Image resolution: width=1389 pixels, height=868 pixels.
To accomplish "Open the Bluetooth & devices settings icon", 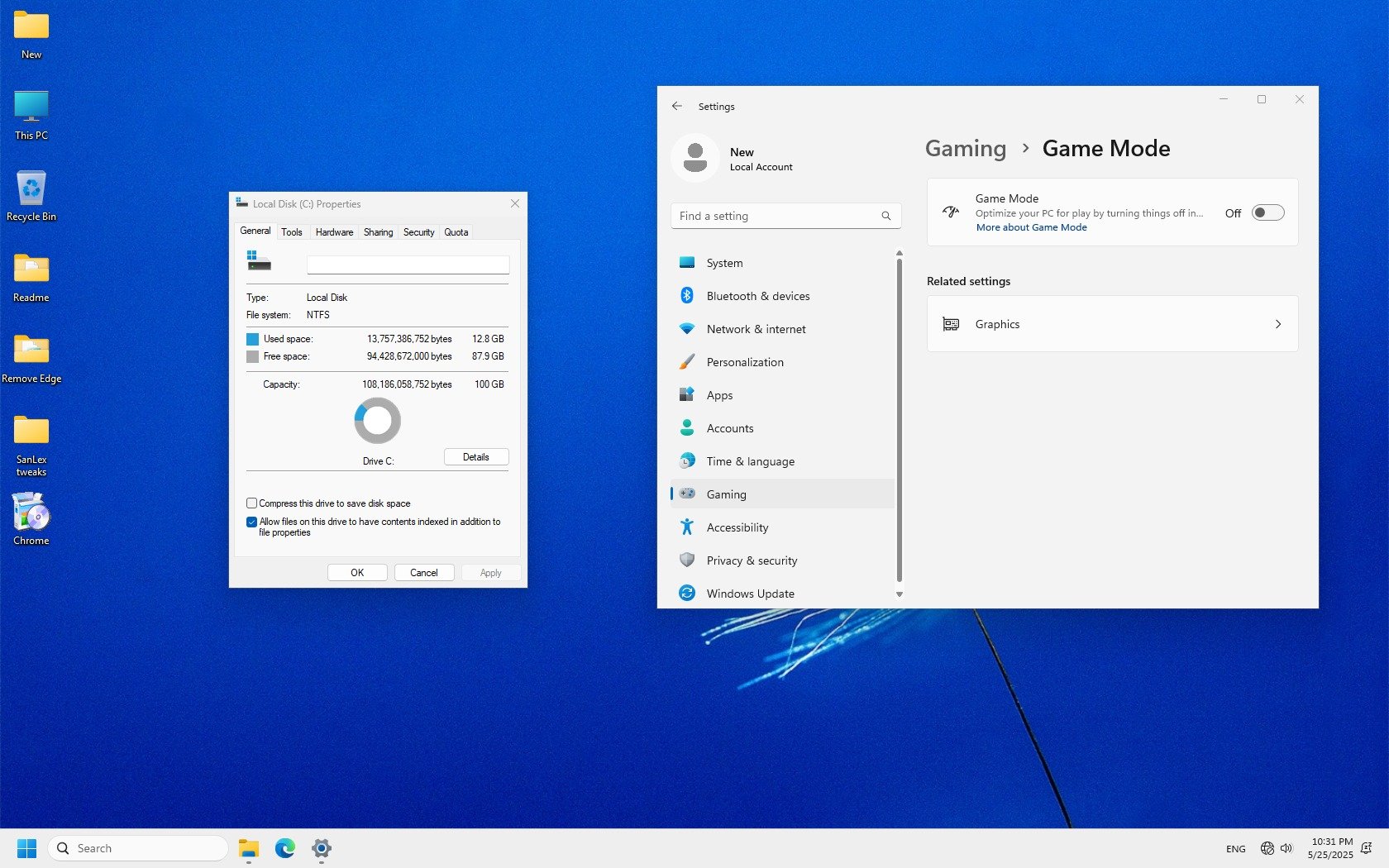I will (686, 296).
